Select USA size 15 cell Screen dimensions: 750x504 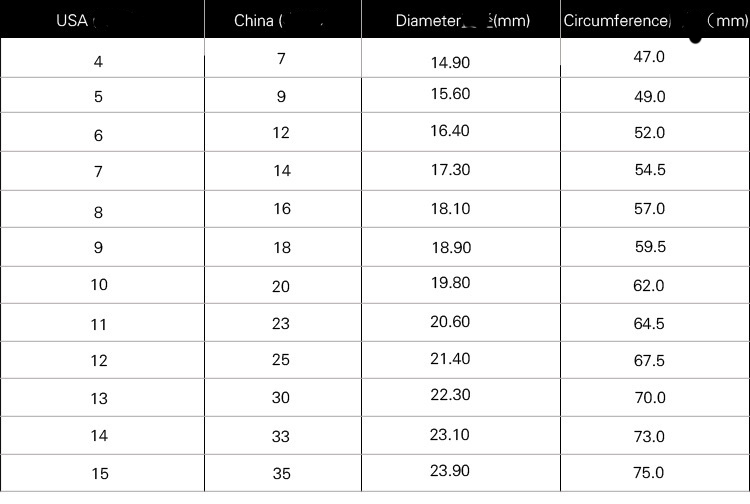[x=98, y=473]
